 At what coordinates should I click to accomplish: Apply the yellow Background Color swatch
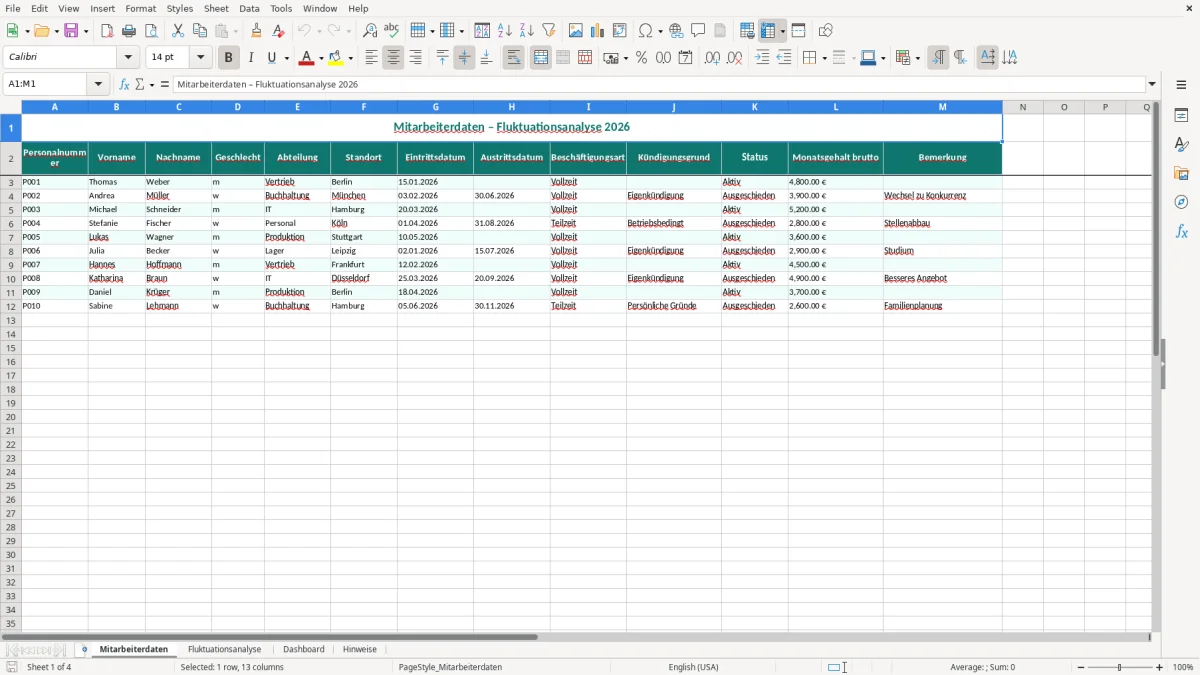point(337,58)
